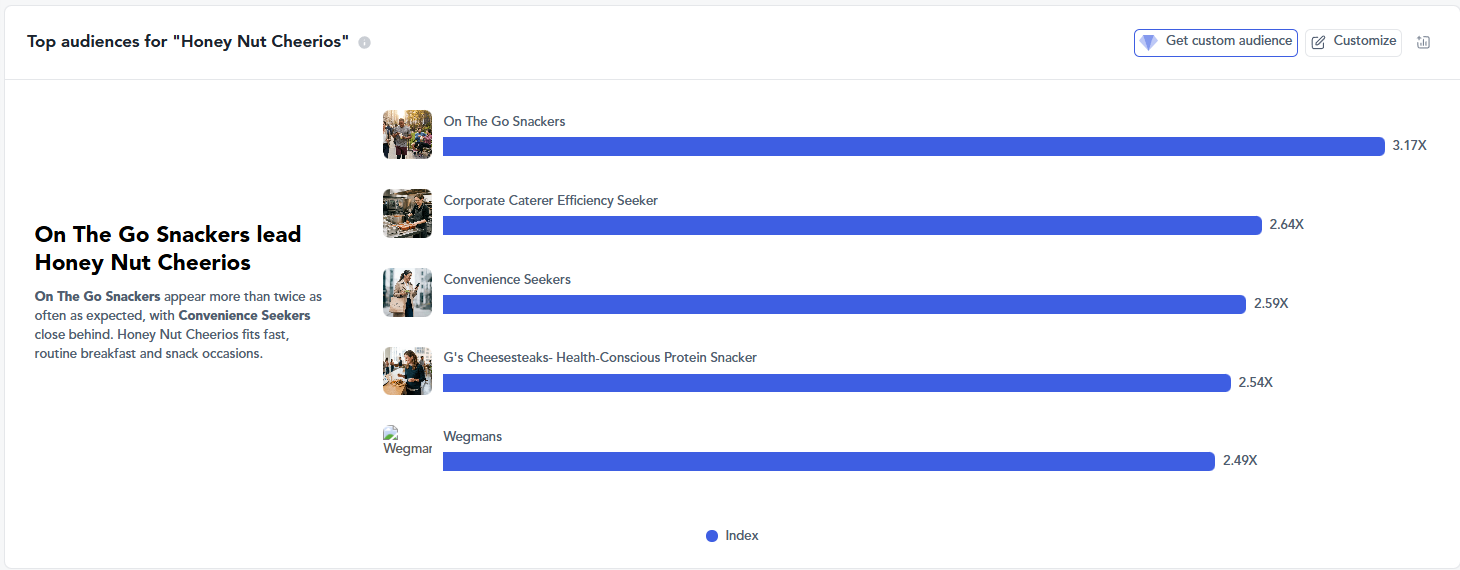Select the On The Go Snackers label
This screenshot has height=570, width=1460.
(504, 121)
